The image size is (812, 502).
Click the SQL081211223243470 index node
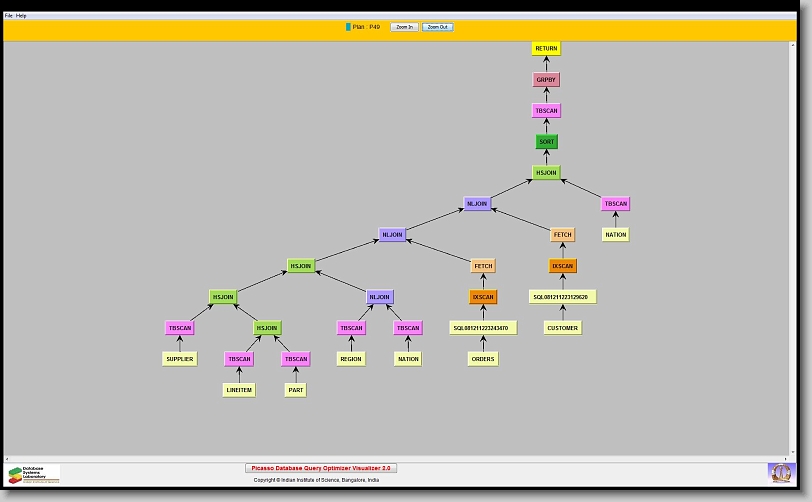tap(483, 328)
